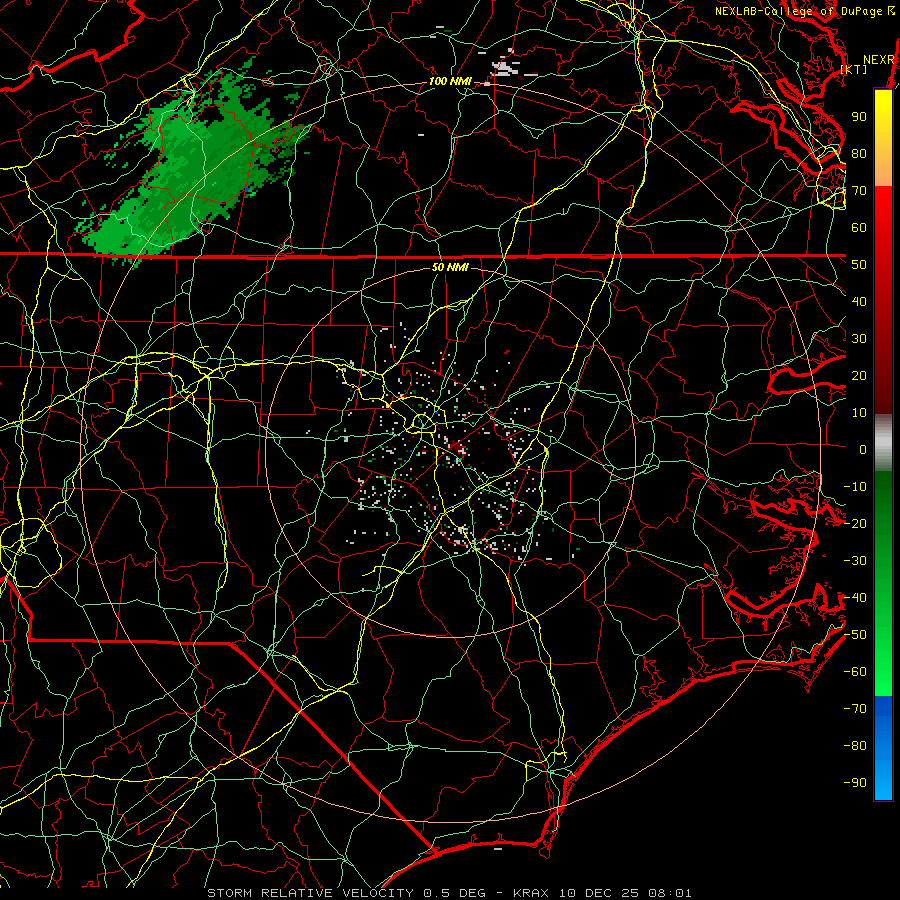Pick the gray zero-velocity segment of color bar

click(883, 443)
